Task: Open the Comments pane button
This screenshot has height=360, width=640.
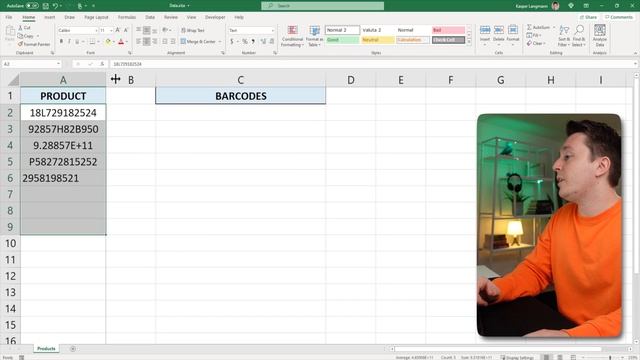Action: 619,17
